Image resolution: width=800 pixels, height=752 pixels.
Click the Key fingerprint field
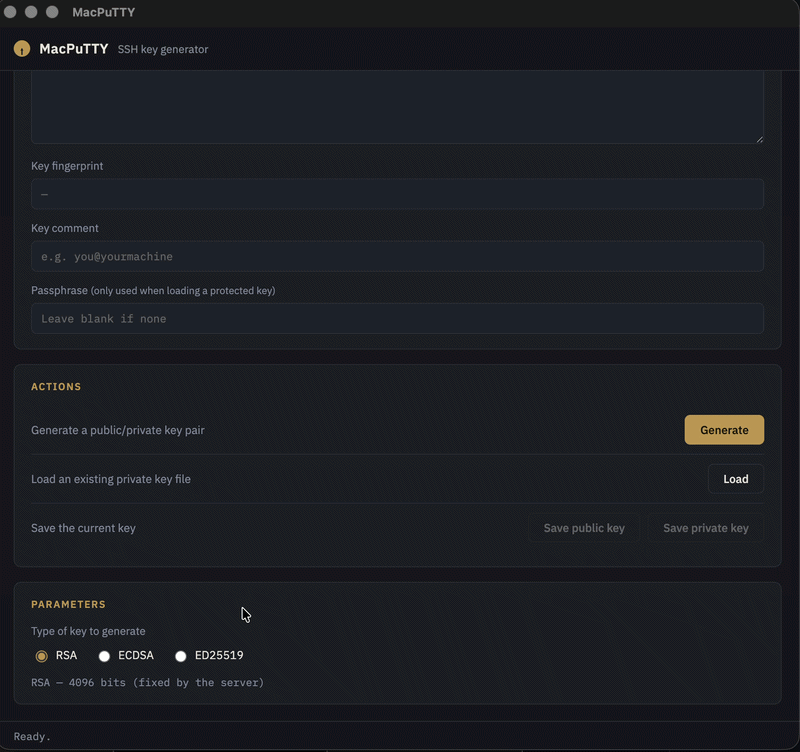(x=397, y=194)
